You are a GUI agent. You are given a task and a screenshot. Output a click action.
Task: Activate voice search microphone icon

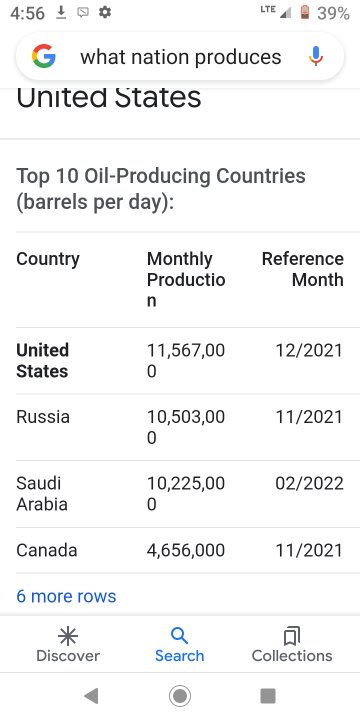point(315,57)
